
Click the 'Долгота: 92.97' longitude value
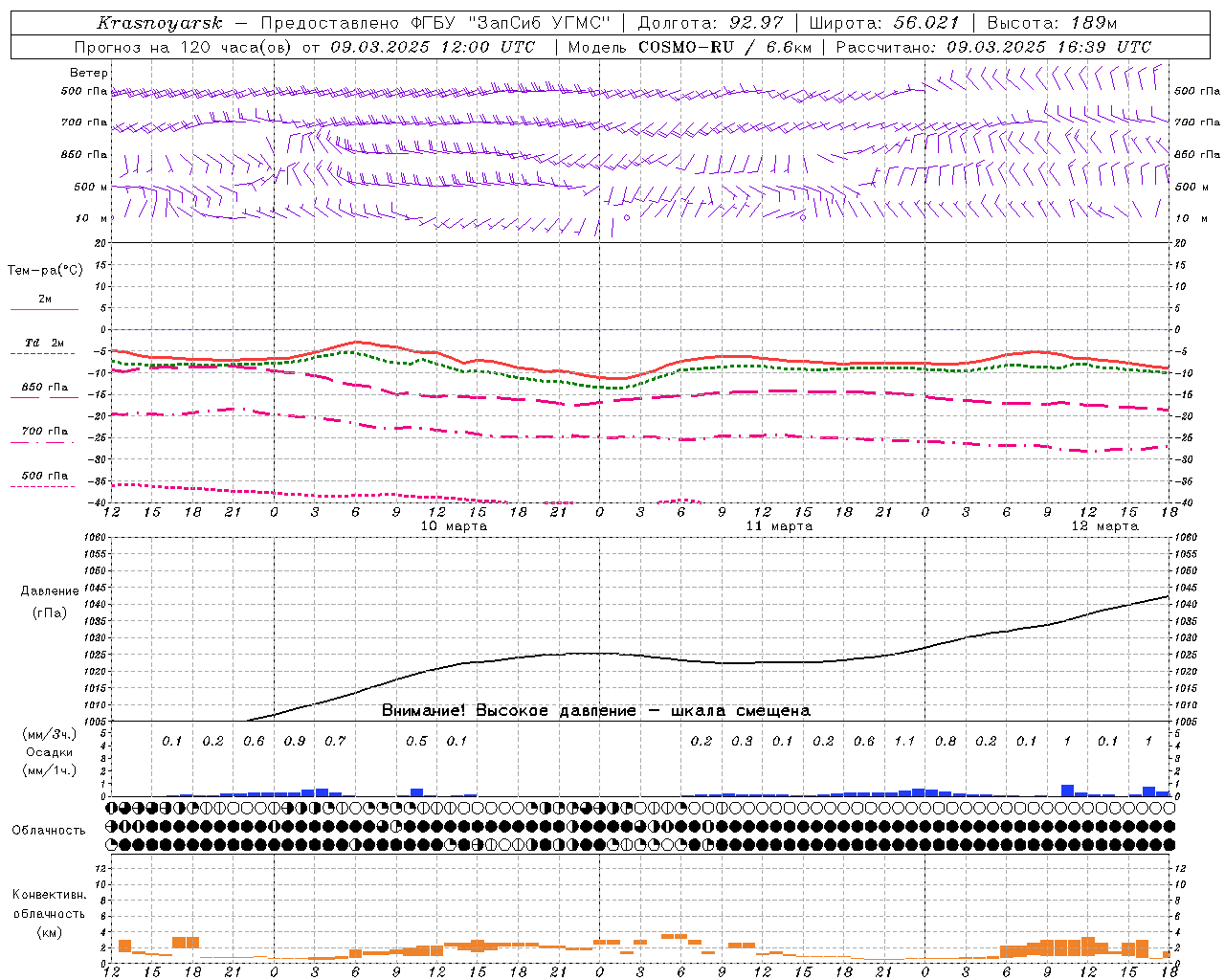(710, 23)
